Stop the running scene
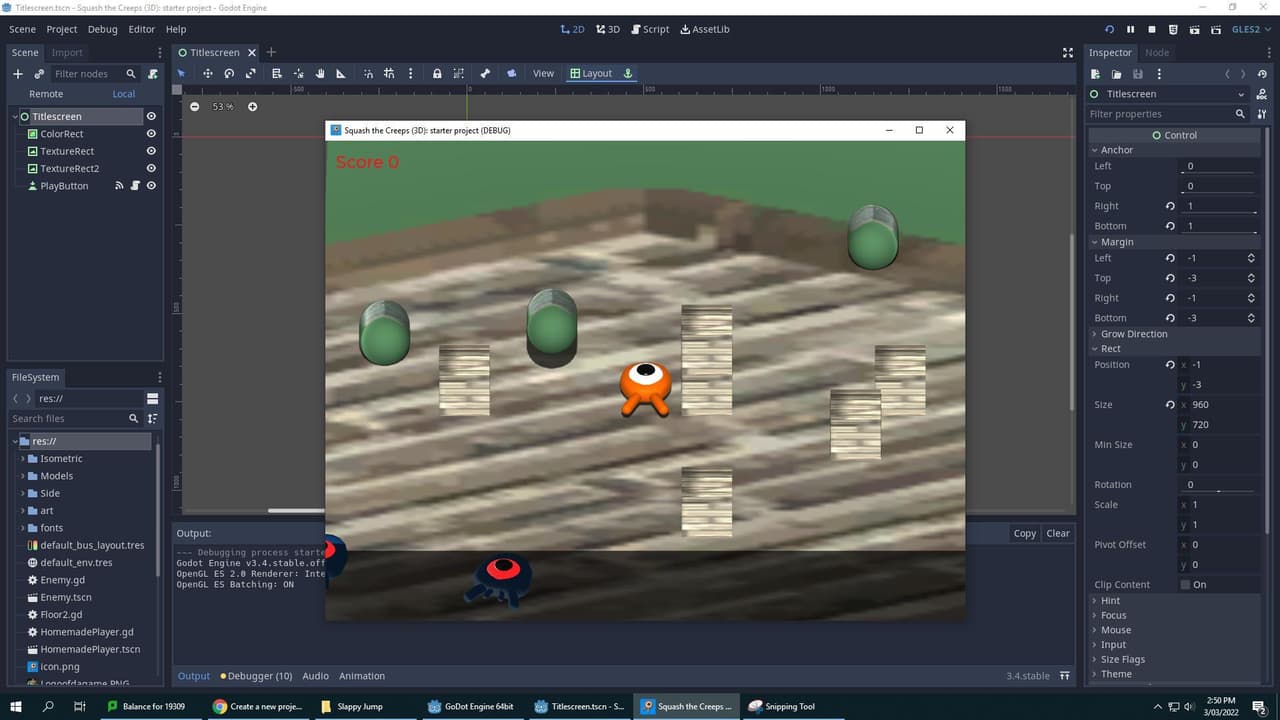The width and height of the screenshot is (1280, 720). coord(1152,29)
